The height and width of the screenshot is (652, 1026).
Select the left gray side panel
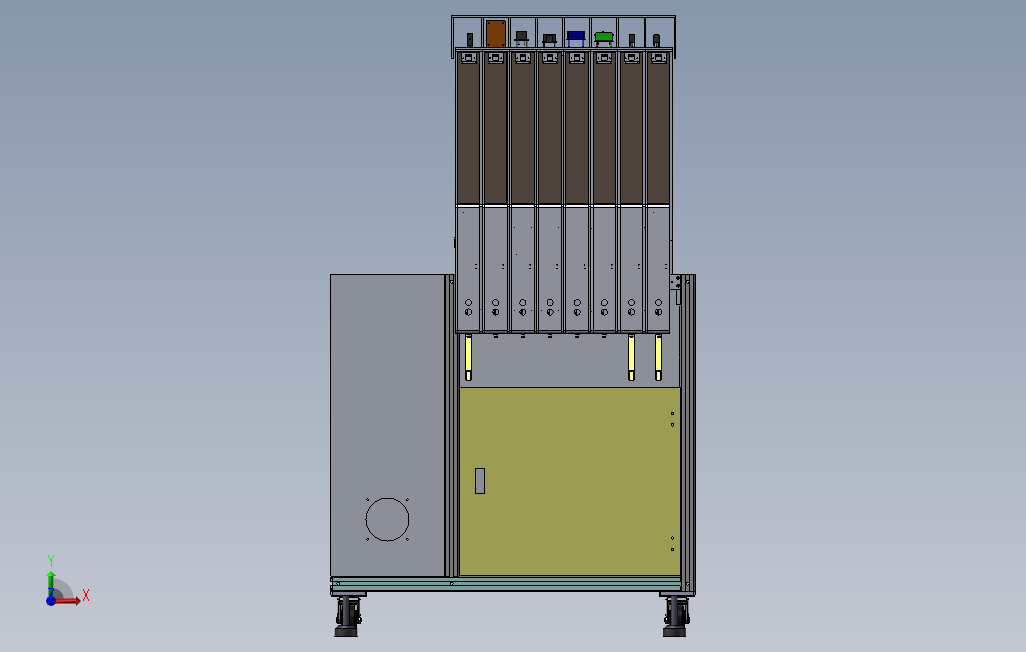(x=387, y=425)
